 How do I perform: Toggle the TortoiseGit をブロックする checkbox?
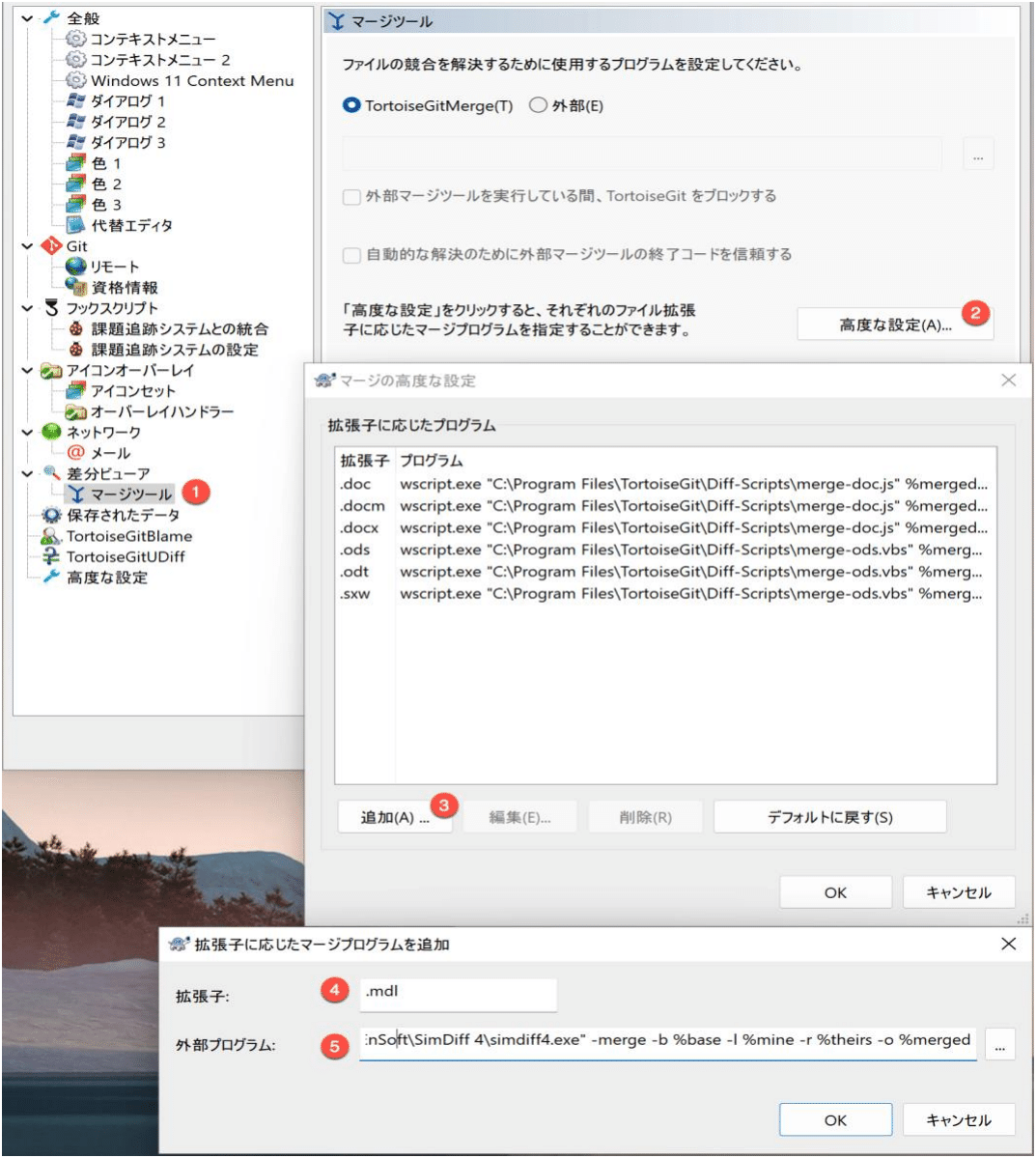pyautogui.click(x=352, y=196)
